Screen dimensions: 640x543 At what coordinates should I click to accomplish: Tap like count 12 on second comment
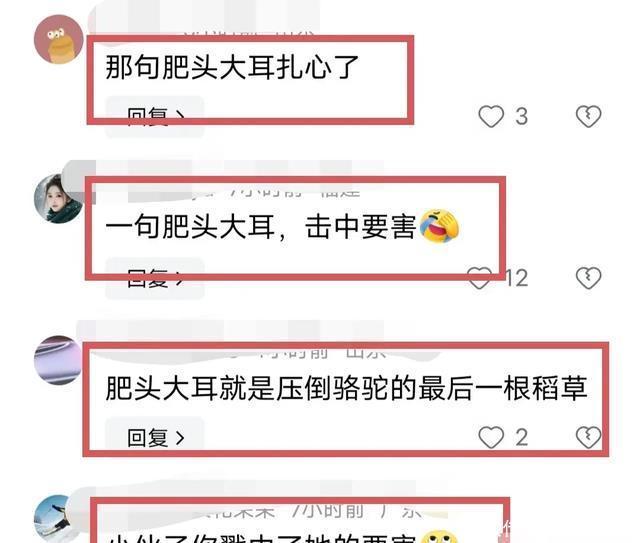pyautogui.click(x=516, y=278)
